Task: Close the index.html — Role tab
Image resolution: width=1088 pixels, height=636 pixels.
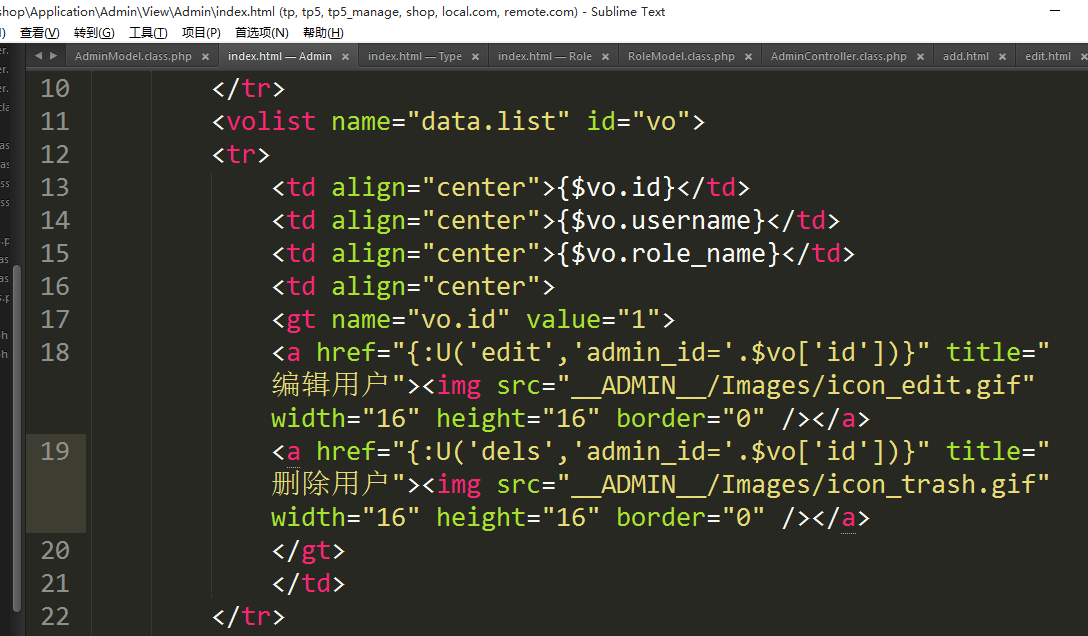Action: (605, 57)
